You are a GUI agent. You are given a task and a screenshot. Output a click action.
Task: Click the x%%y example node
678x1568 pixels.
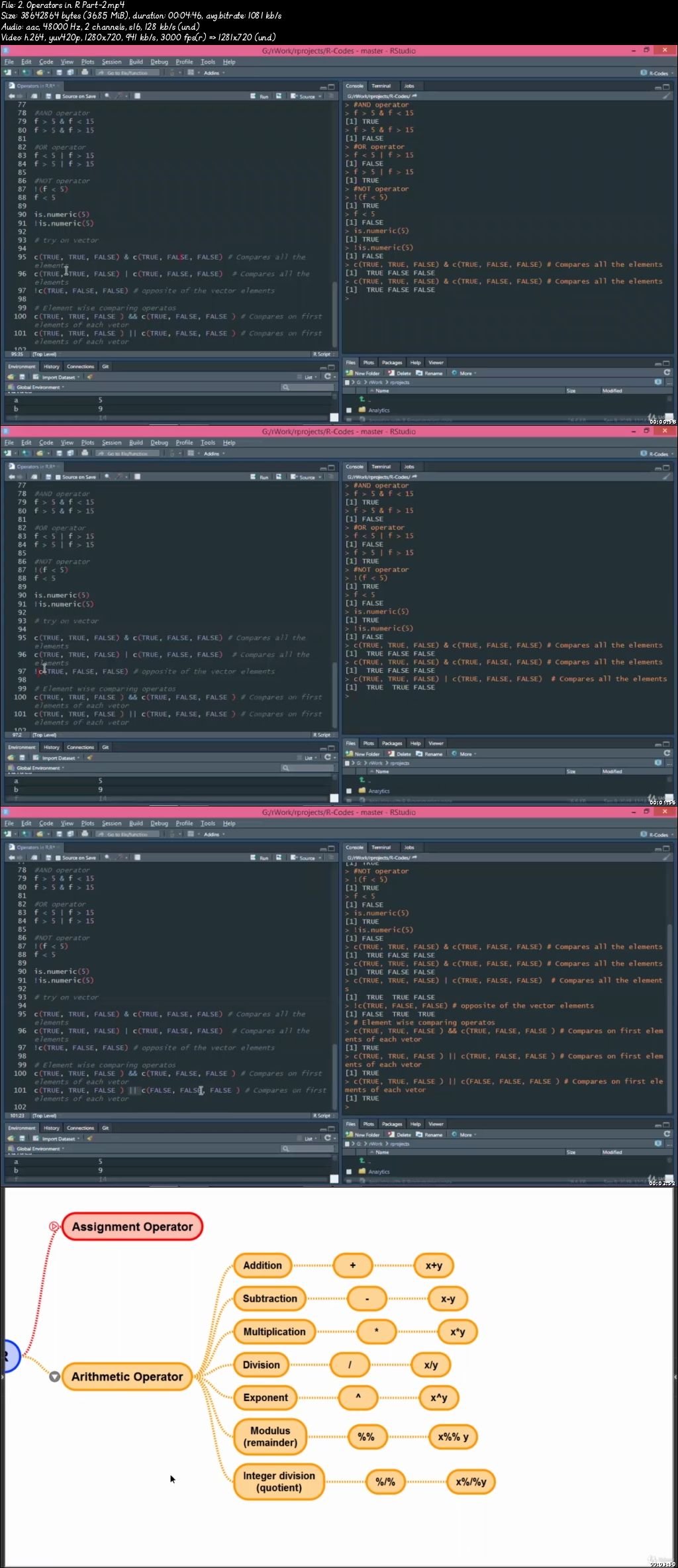[453, 1437]
